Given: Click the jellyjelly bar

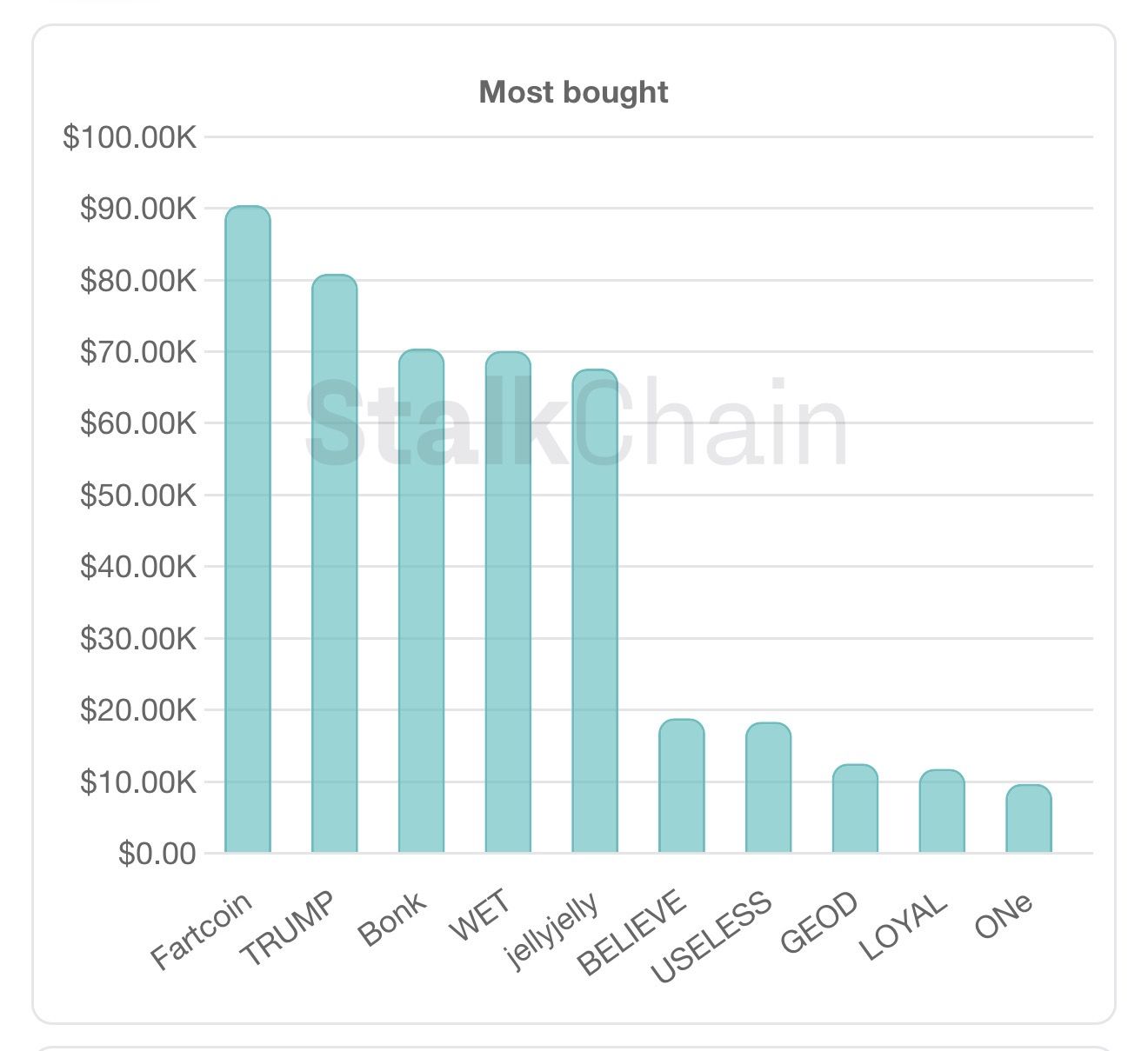Looking at the screenshot, I should (x=595, y=610).
